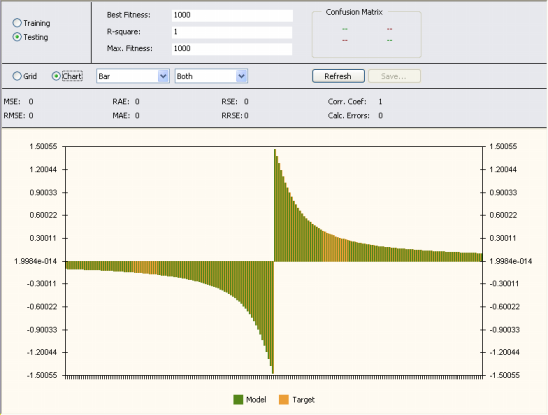This screenshot has width=548, height=415.
Task: Click the disabled Save button
Action: pyautogui.click(x=394, y=76)
